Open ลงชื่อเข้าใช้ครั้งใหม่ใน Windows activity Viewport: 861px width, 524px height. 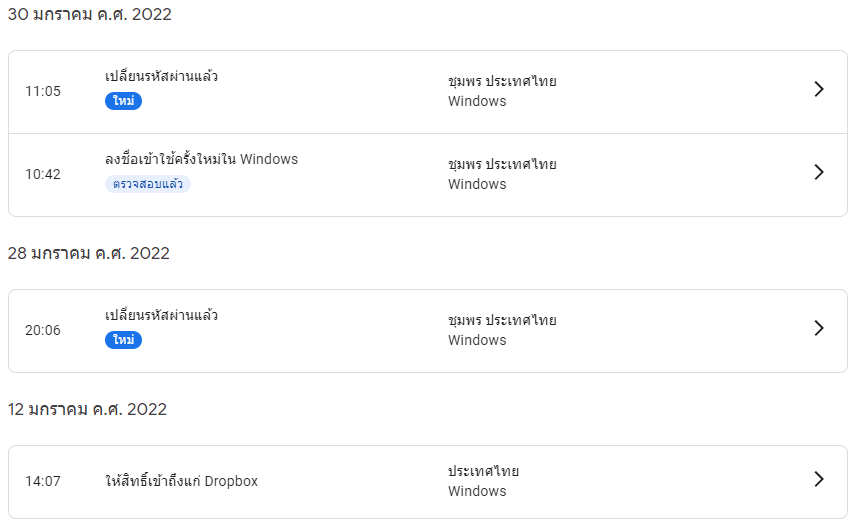click(201, 160)
